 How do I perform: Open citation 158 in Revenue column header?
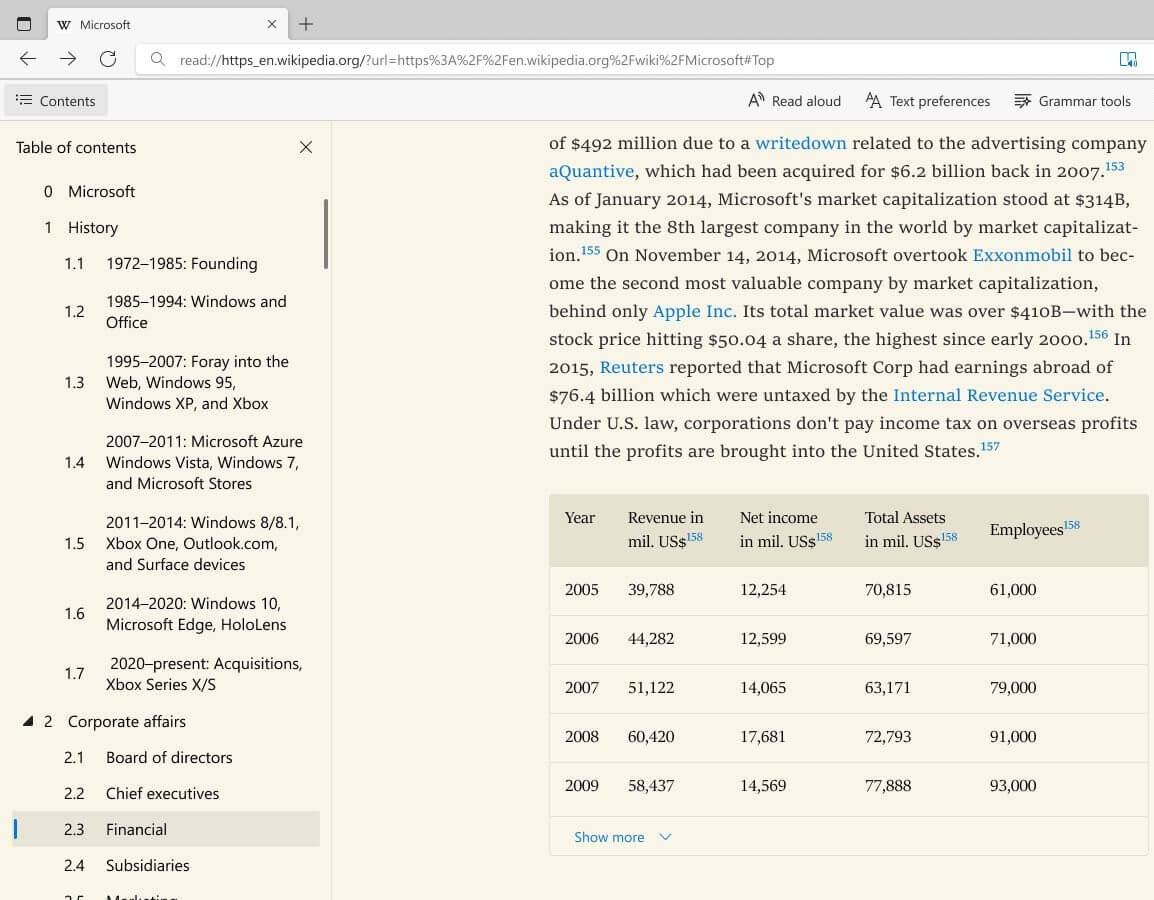[x=695, y=536]
